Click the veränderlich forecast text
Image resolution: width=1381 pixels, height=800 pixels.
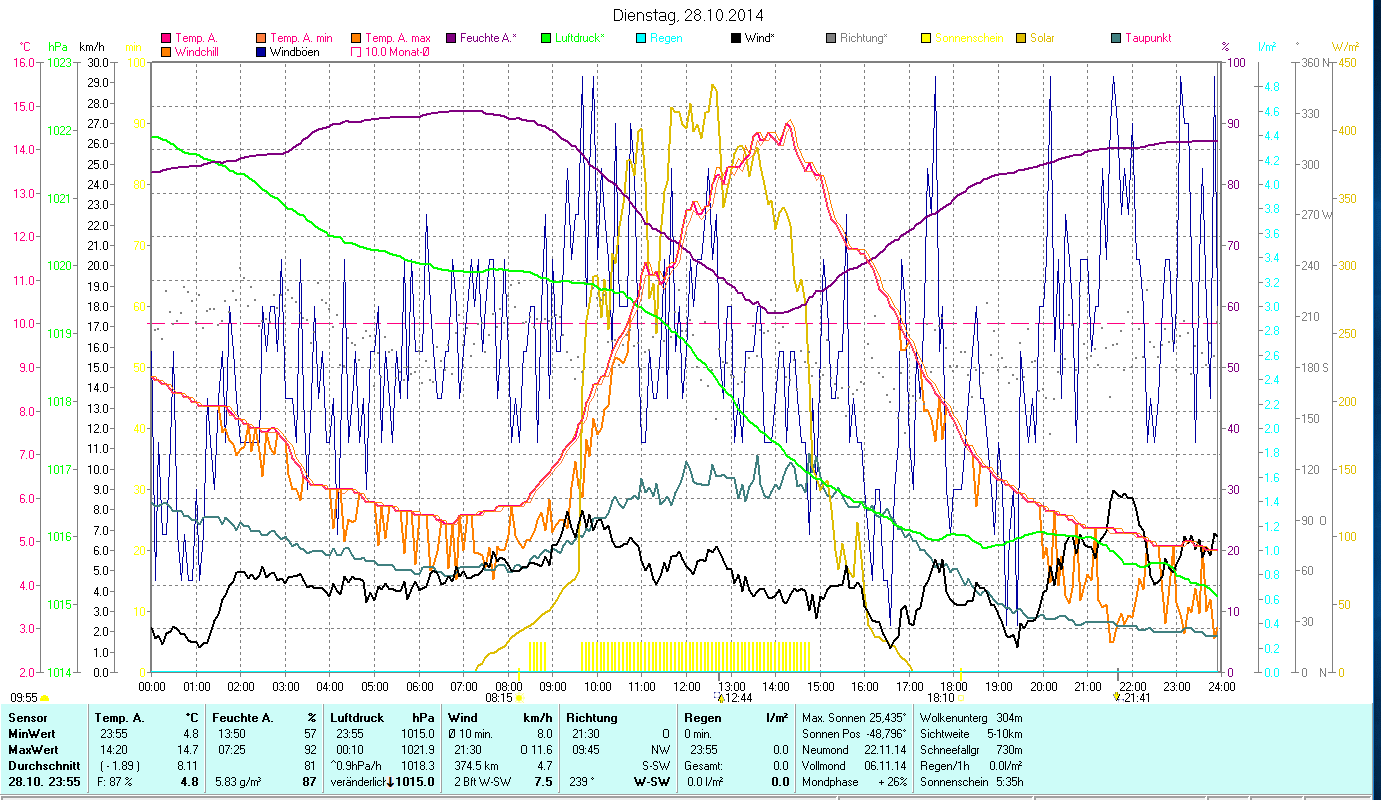pyautogui.click(x=358, y=781)
